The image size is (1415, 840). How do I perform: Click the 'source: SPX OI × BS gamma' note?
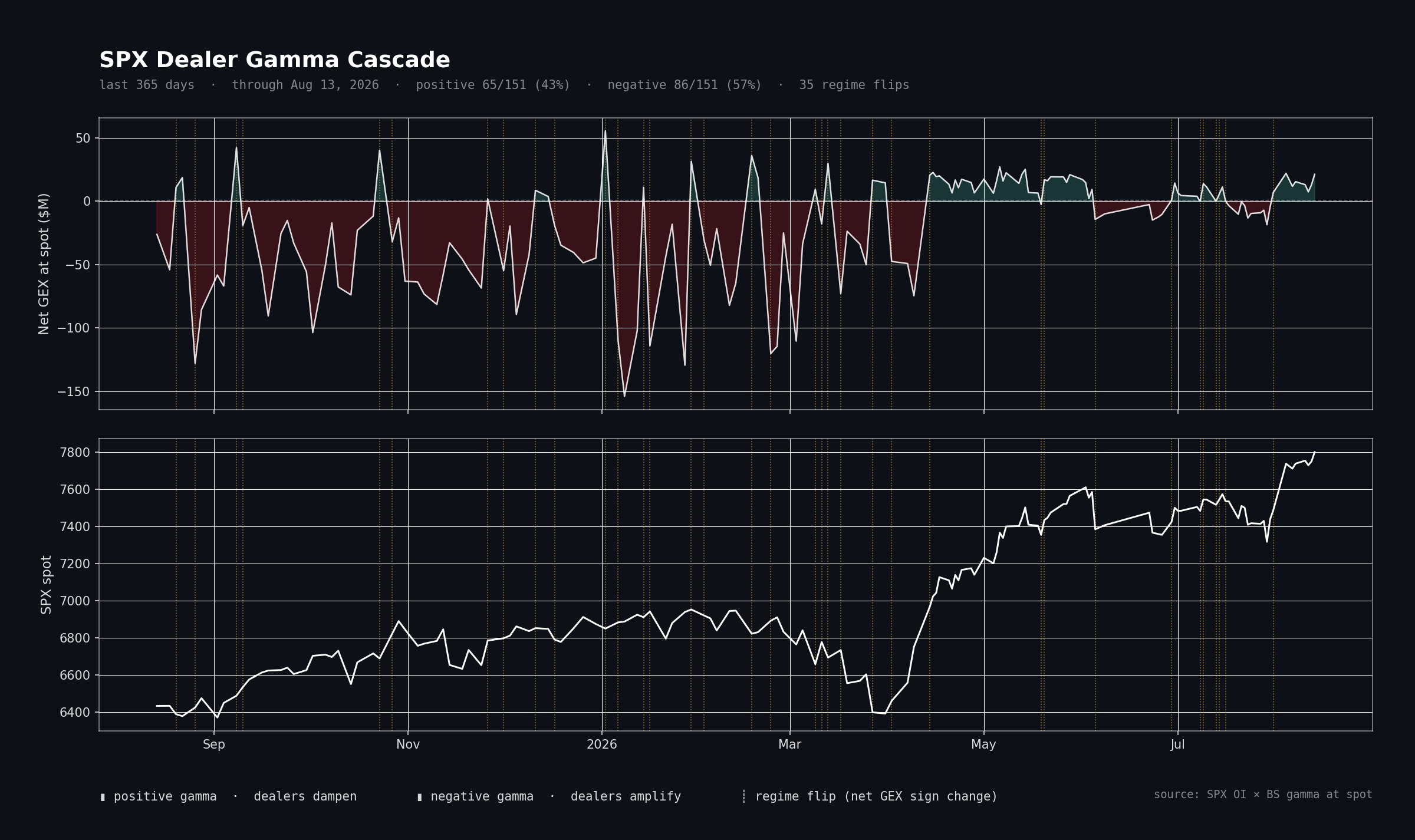1263,795
